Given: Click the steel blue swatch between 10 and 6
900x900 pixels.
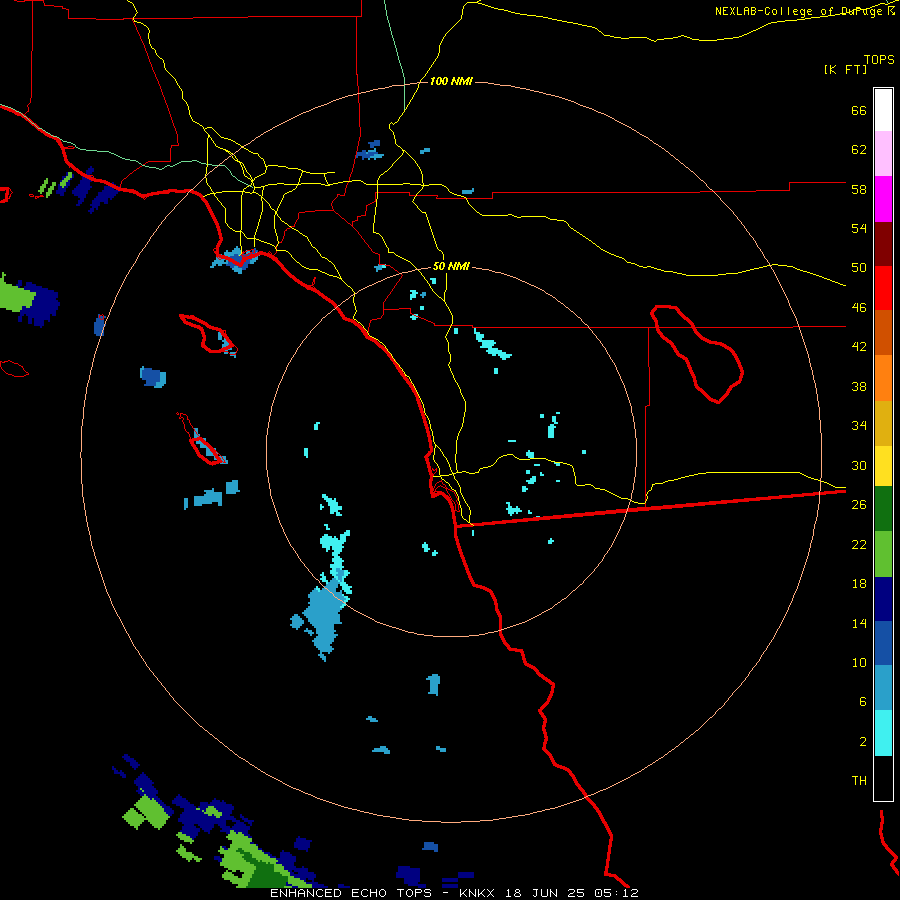Looking at the screenshot, I should click(x=883, y=688).
